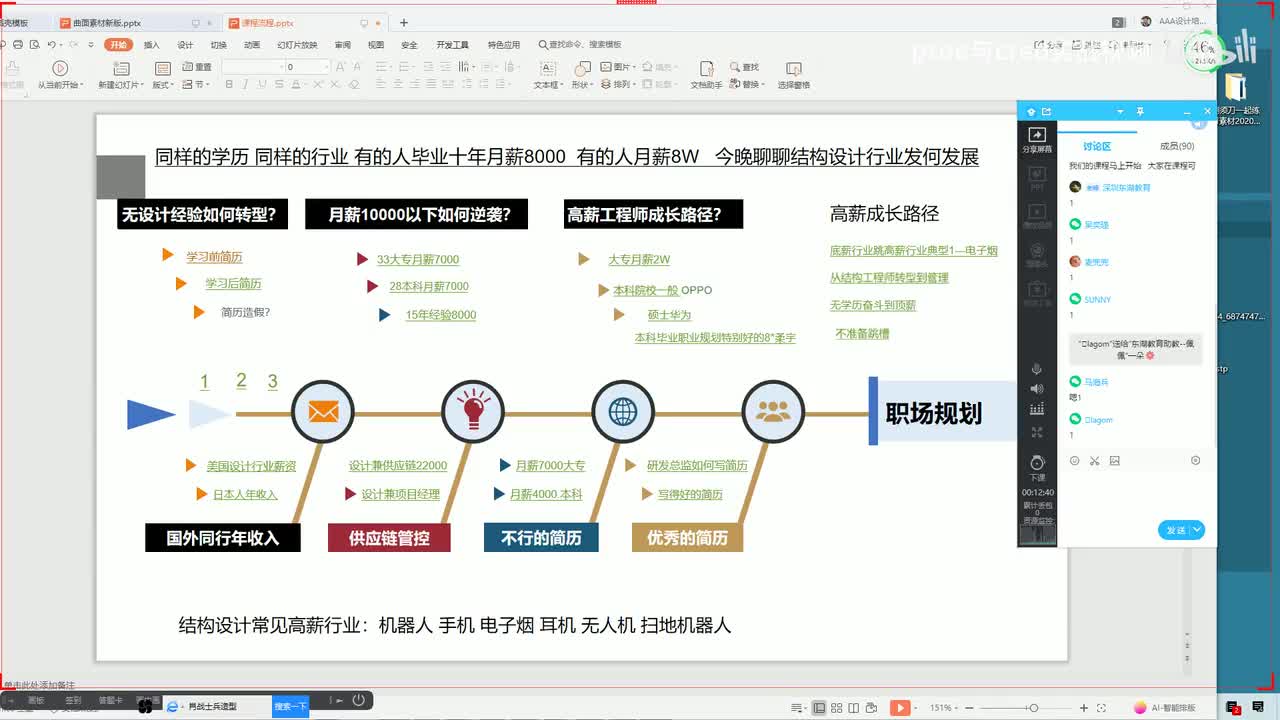Toggle bold formatting
This screenshot has height=720, width=1280.
[229, 85]
